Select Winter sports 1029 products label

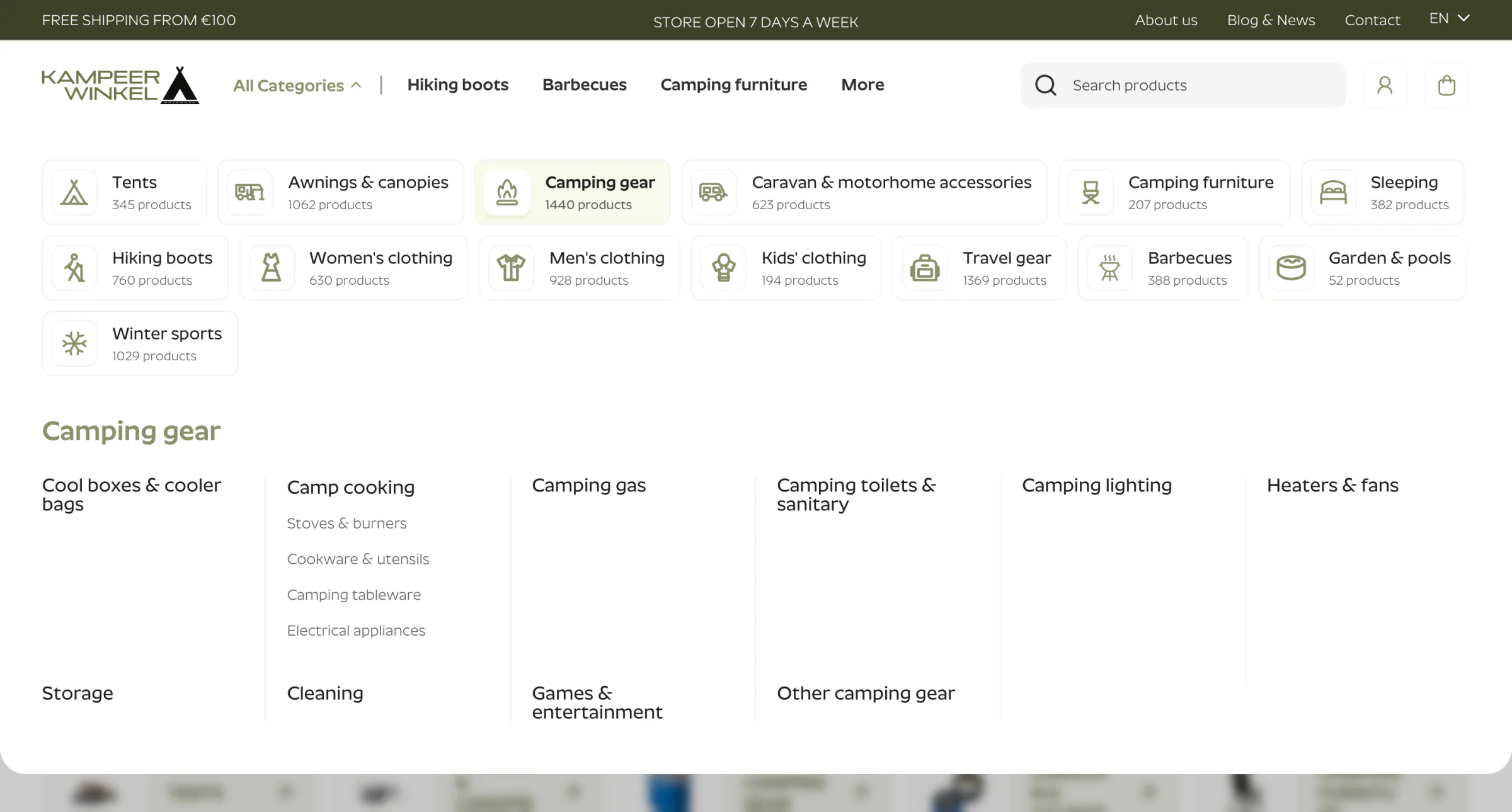167,343
